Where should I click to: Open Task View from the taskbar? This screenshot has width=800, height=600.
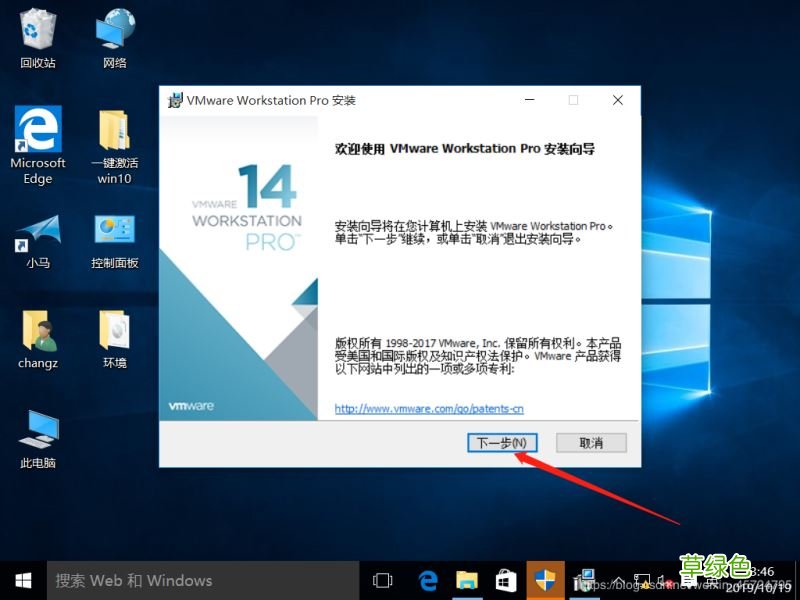pos(382,581)
